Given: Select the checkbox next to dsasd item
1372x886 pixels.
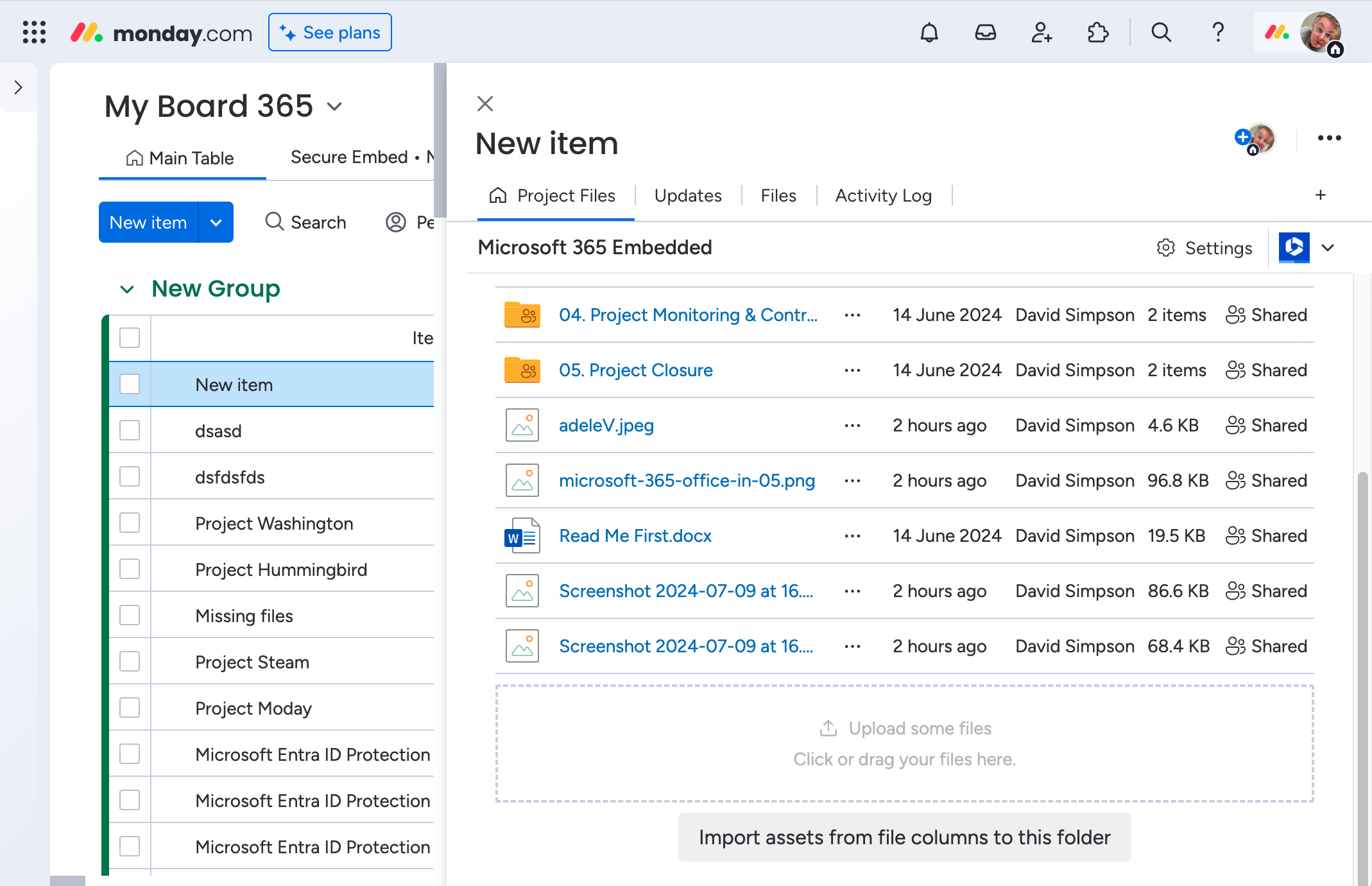Looking at the screenshot, I should [x=130, y=430].
